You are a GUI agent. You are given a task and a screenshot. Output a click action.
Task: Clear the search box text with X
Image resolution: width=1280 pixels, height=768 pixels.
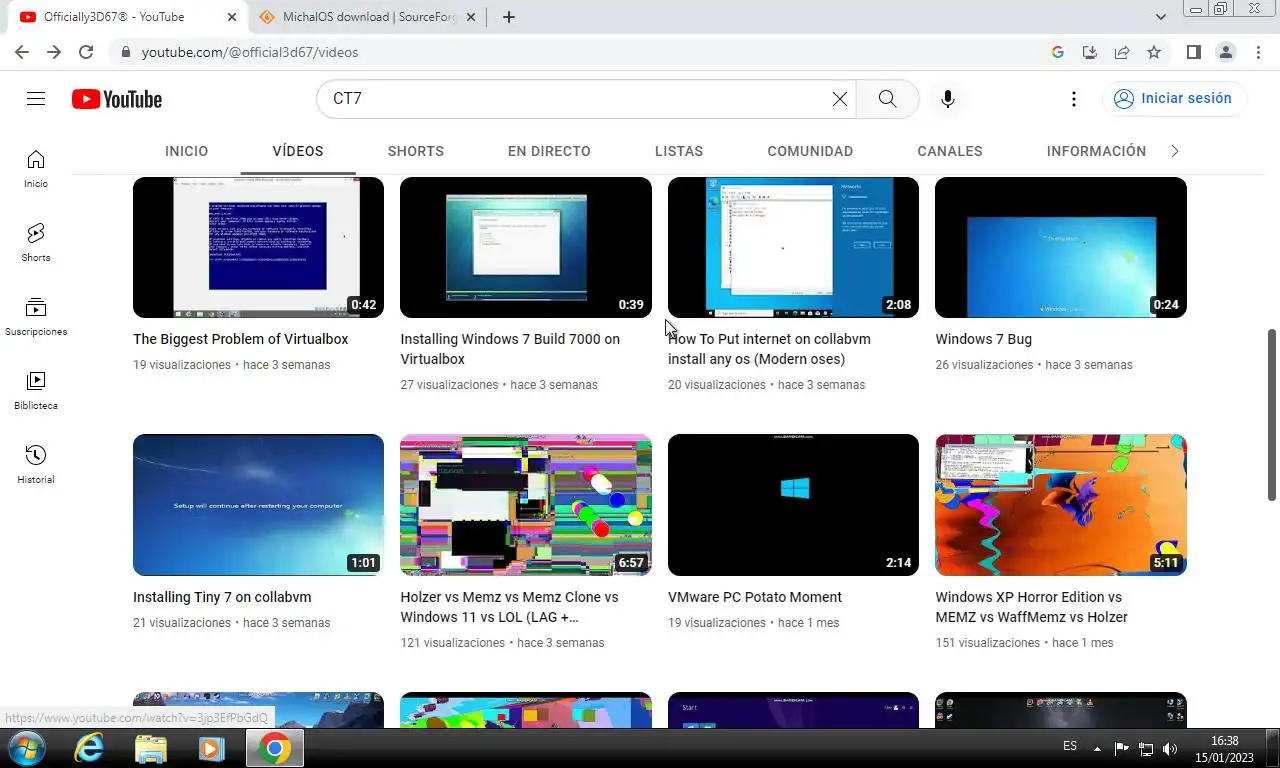(840, 99)
